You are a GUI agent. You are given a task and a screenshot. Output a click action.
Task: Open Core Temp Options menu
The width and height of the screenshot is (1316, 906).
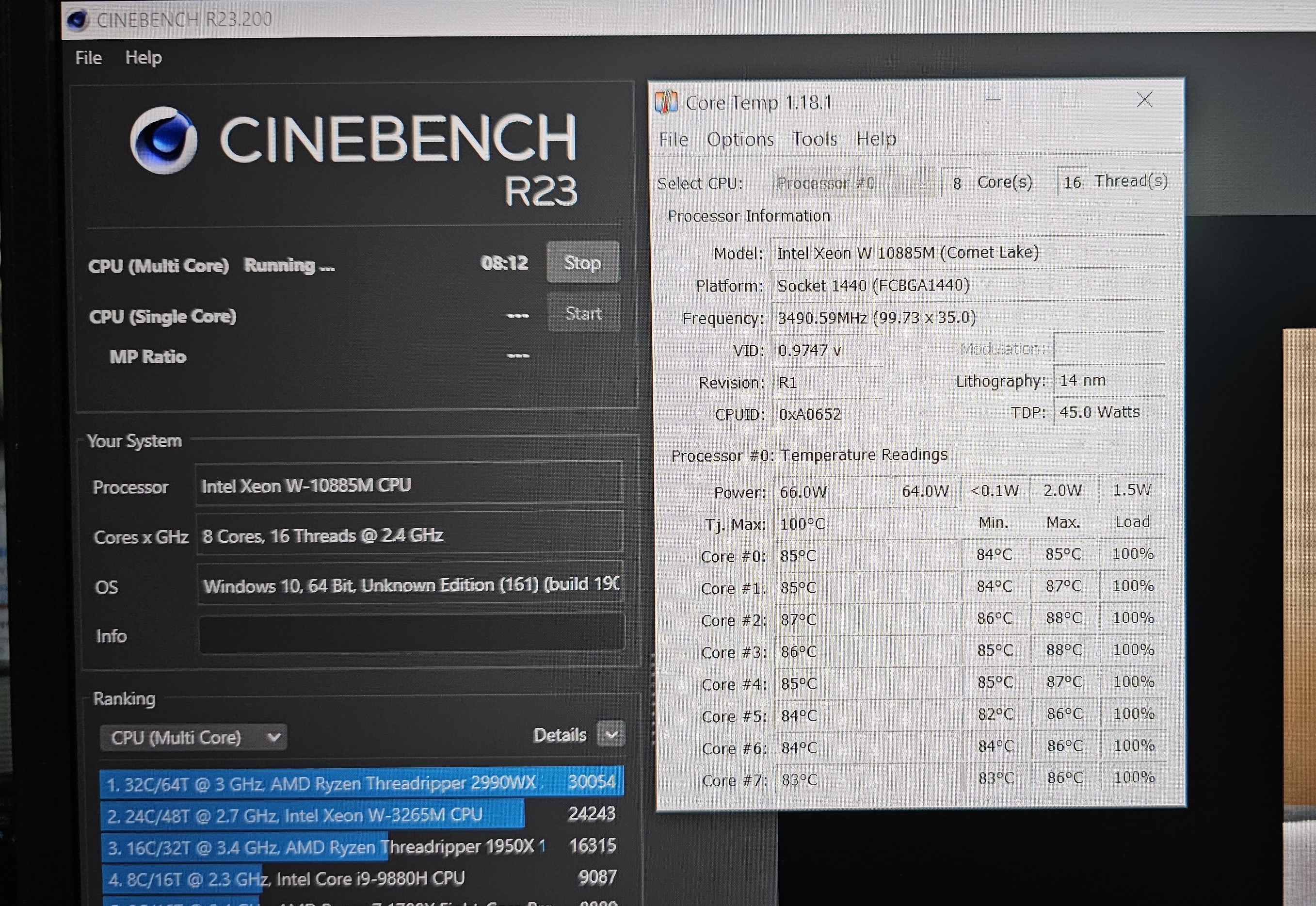[740, 139]
